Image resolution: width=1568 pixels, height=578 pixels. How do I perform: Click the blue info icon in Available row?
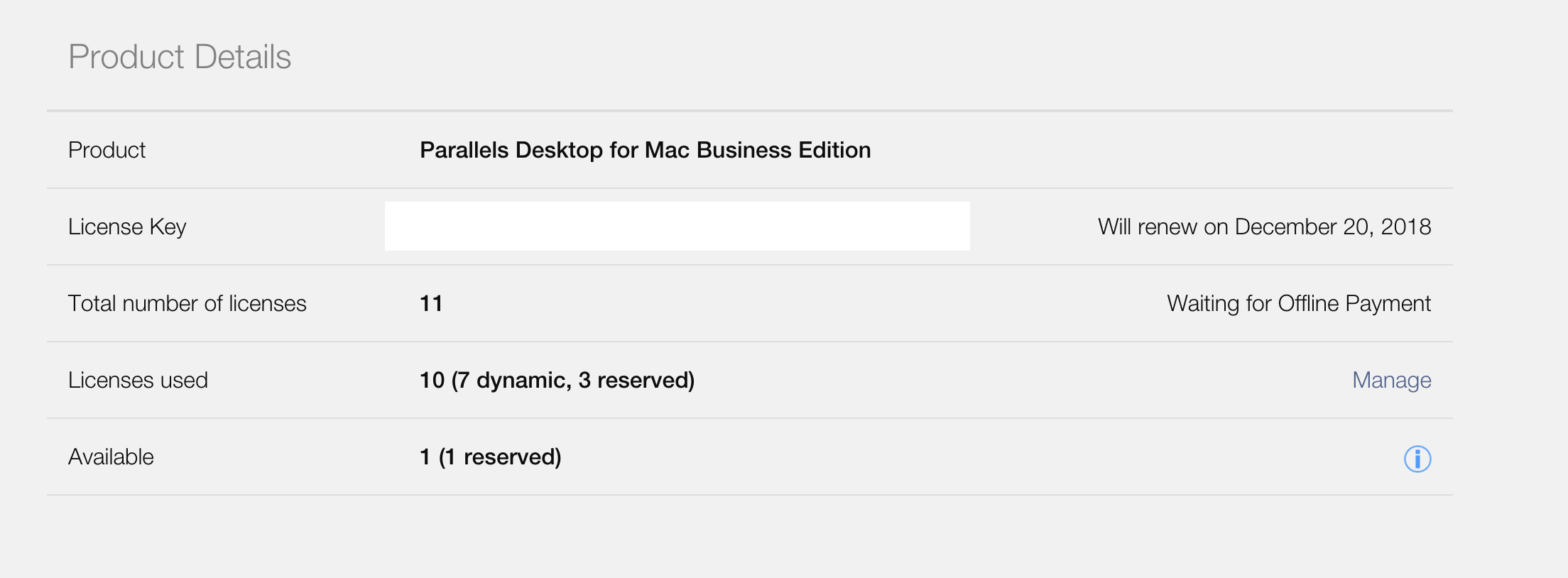click(x=1417, y=459)
